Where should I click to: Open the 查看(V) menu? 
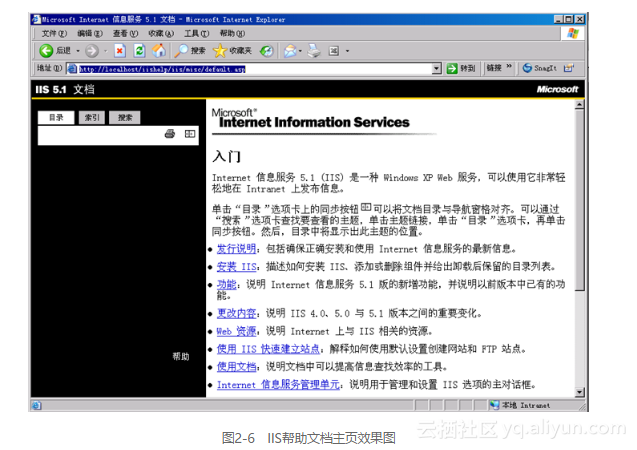[x=126, y=33]
